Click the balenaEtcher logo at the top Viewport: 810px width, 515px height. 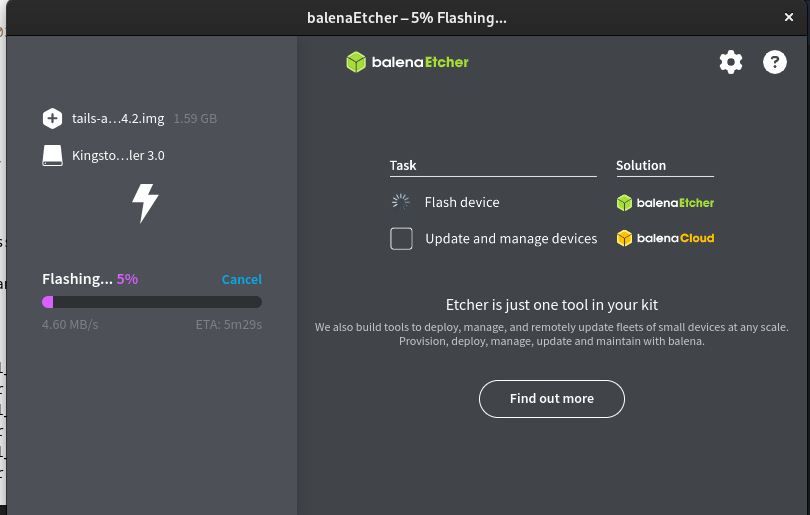[x=407, y=62]
